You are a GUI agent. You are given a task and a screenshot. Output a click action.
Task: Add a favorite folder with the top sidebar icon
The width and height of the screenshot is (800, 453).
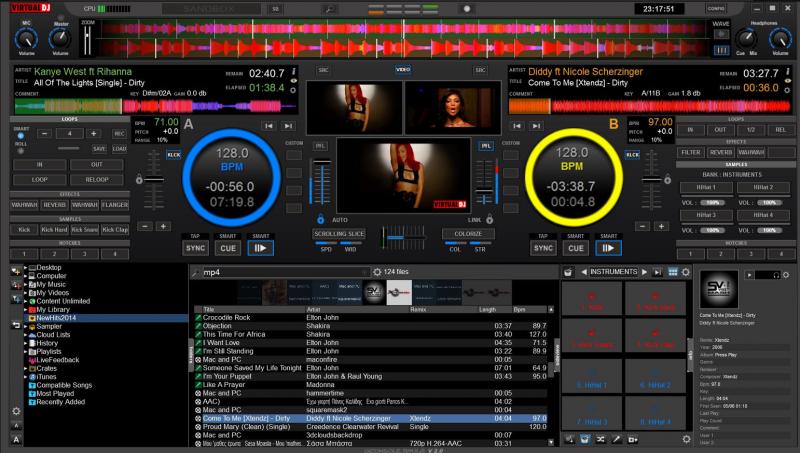tap(16, 272)
